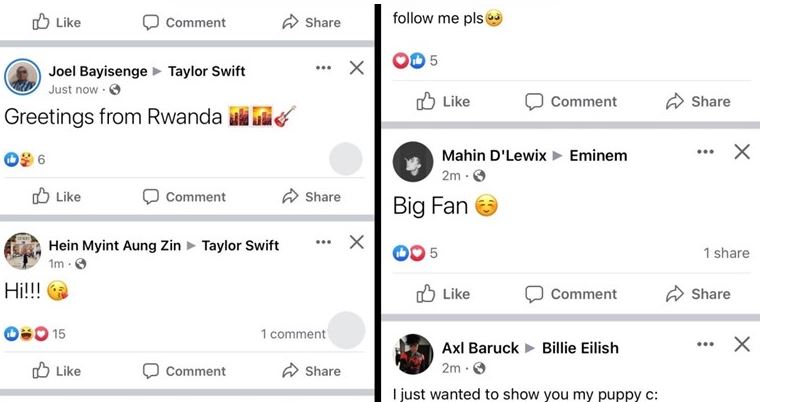Like Joel Bayisenge's Greetings from Rwanda post
Viewport: 787px width, 402px height.
[57, 197]
